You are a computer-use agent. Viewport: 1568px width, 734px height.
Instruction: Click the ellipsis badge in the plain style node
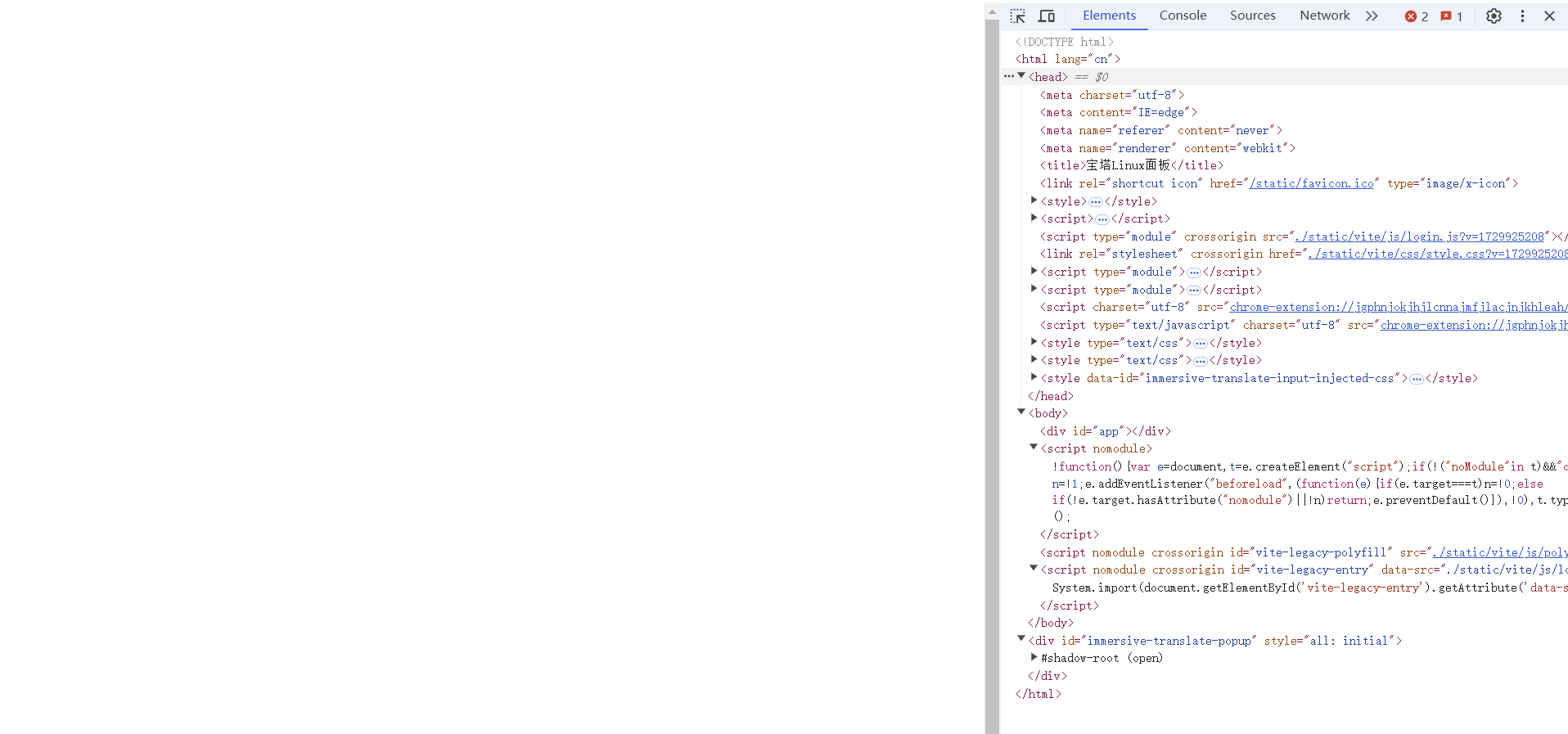click(x=1096, y=201)
